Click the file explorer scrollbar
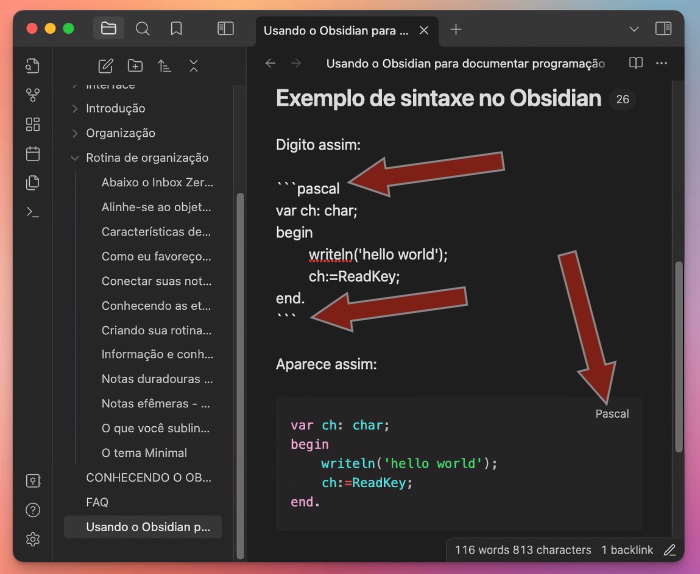This screenshot has width=700, height=574. pos(240,375)
